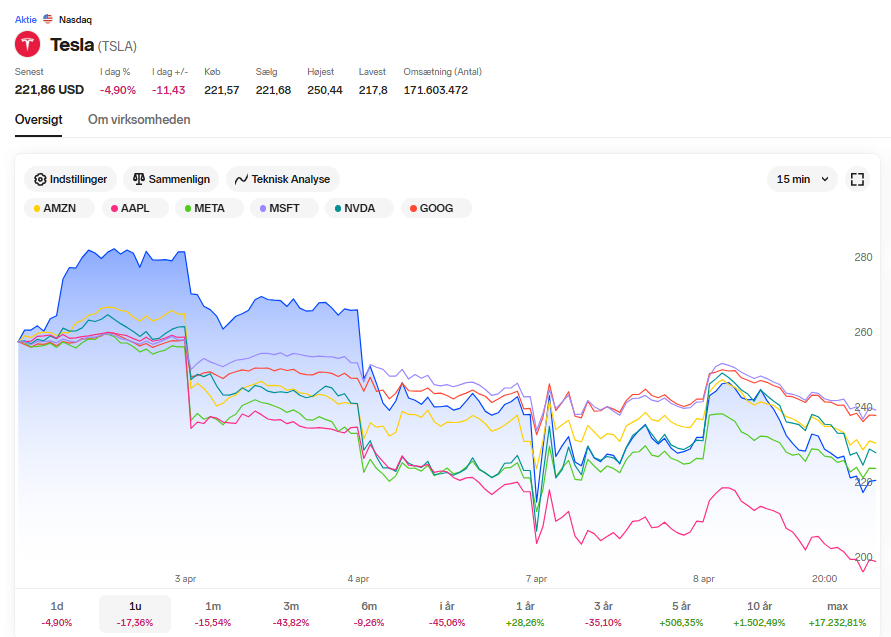The image size is (891, 637).
Task: Click the Højest value 250,44
Action: (325, 90)
